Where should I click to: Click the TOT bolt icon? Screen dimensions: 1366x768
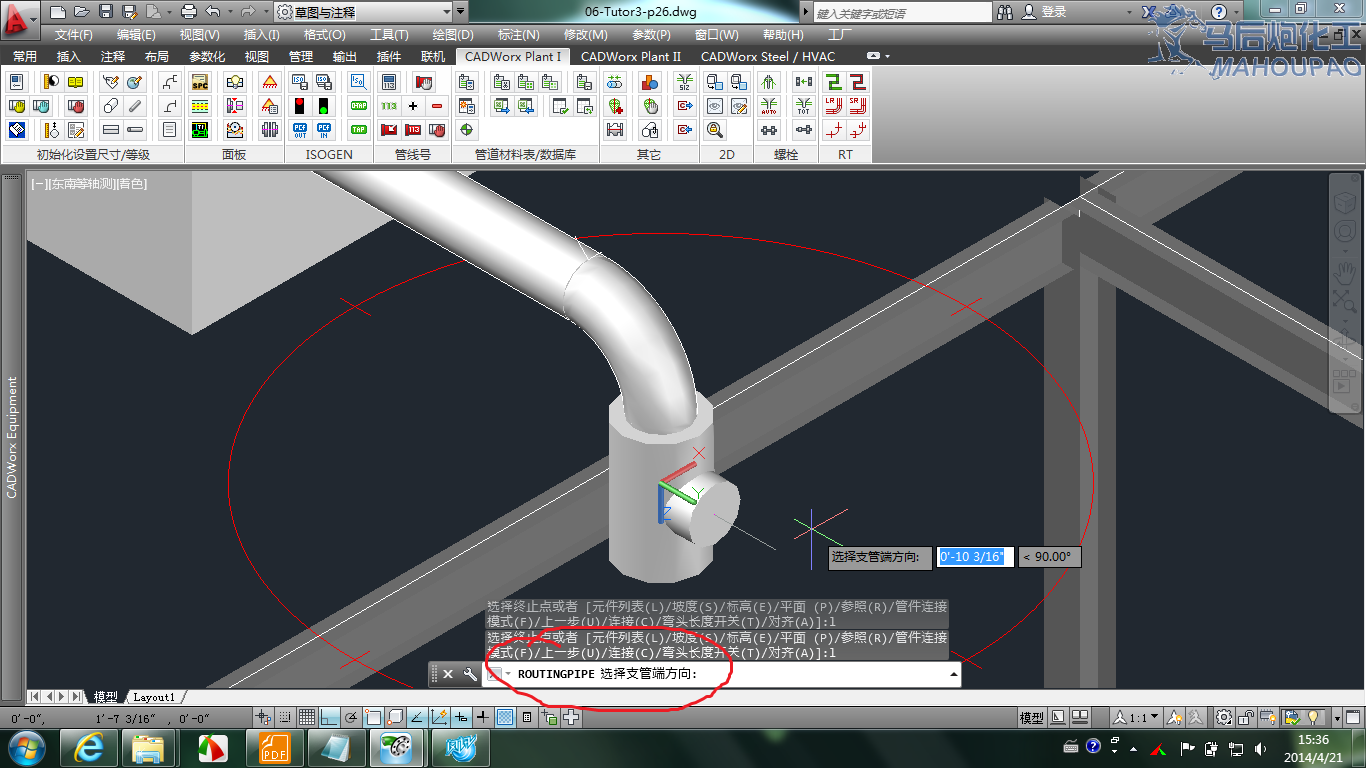point(803,105)
